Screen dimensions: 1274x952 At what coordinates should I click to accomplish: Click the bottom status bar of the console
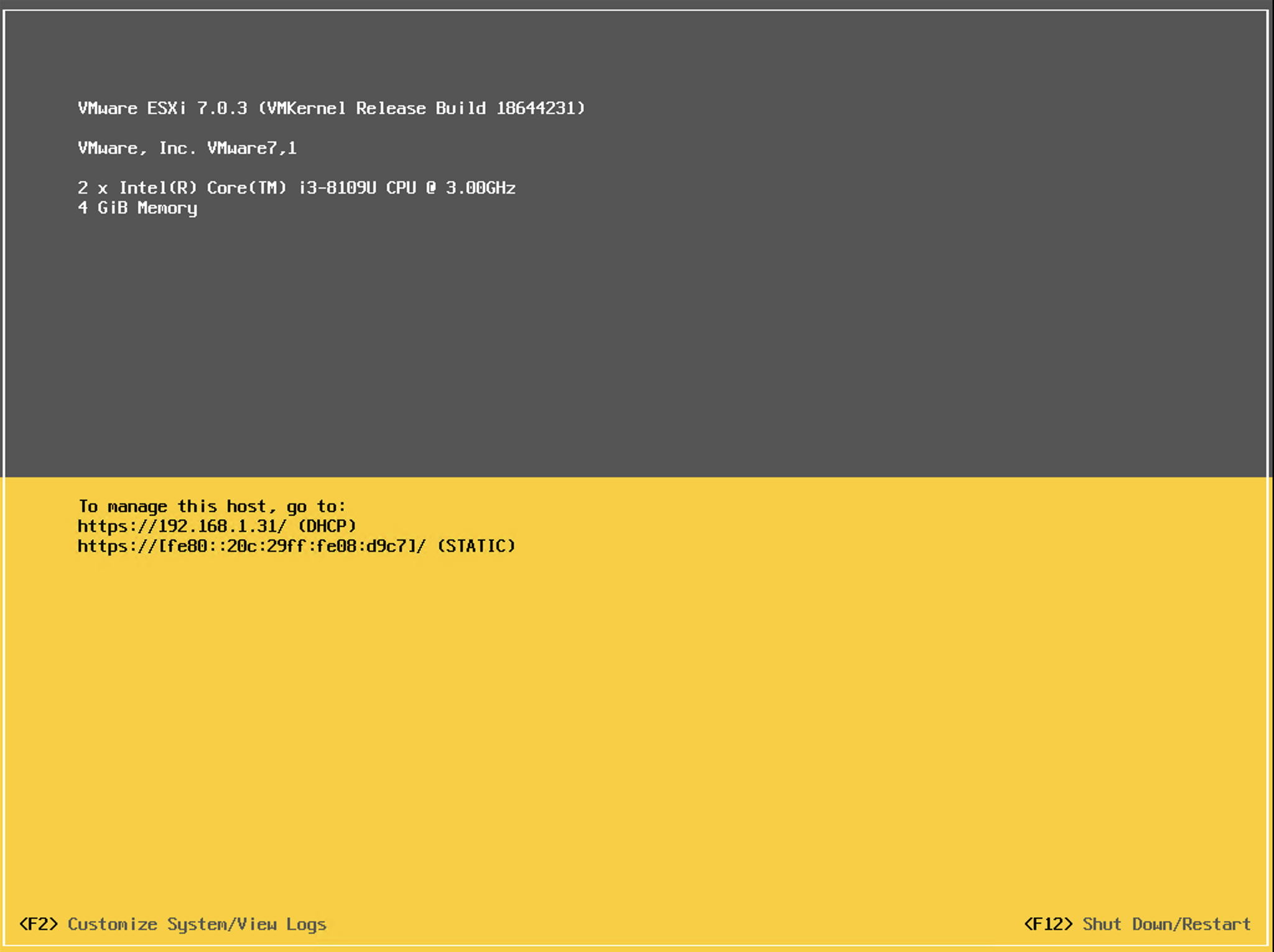pos(637,925)
